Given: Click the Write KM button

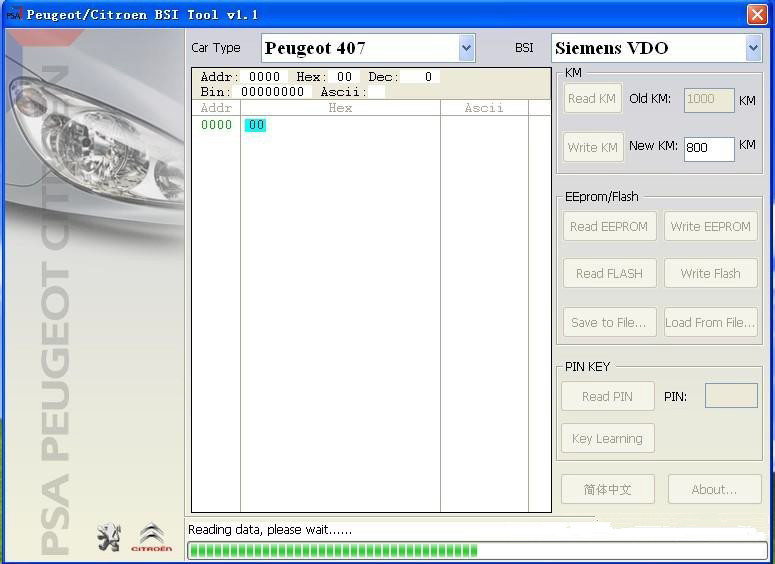Looking at the screenshot, I should [x=593, y=147].
